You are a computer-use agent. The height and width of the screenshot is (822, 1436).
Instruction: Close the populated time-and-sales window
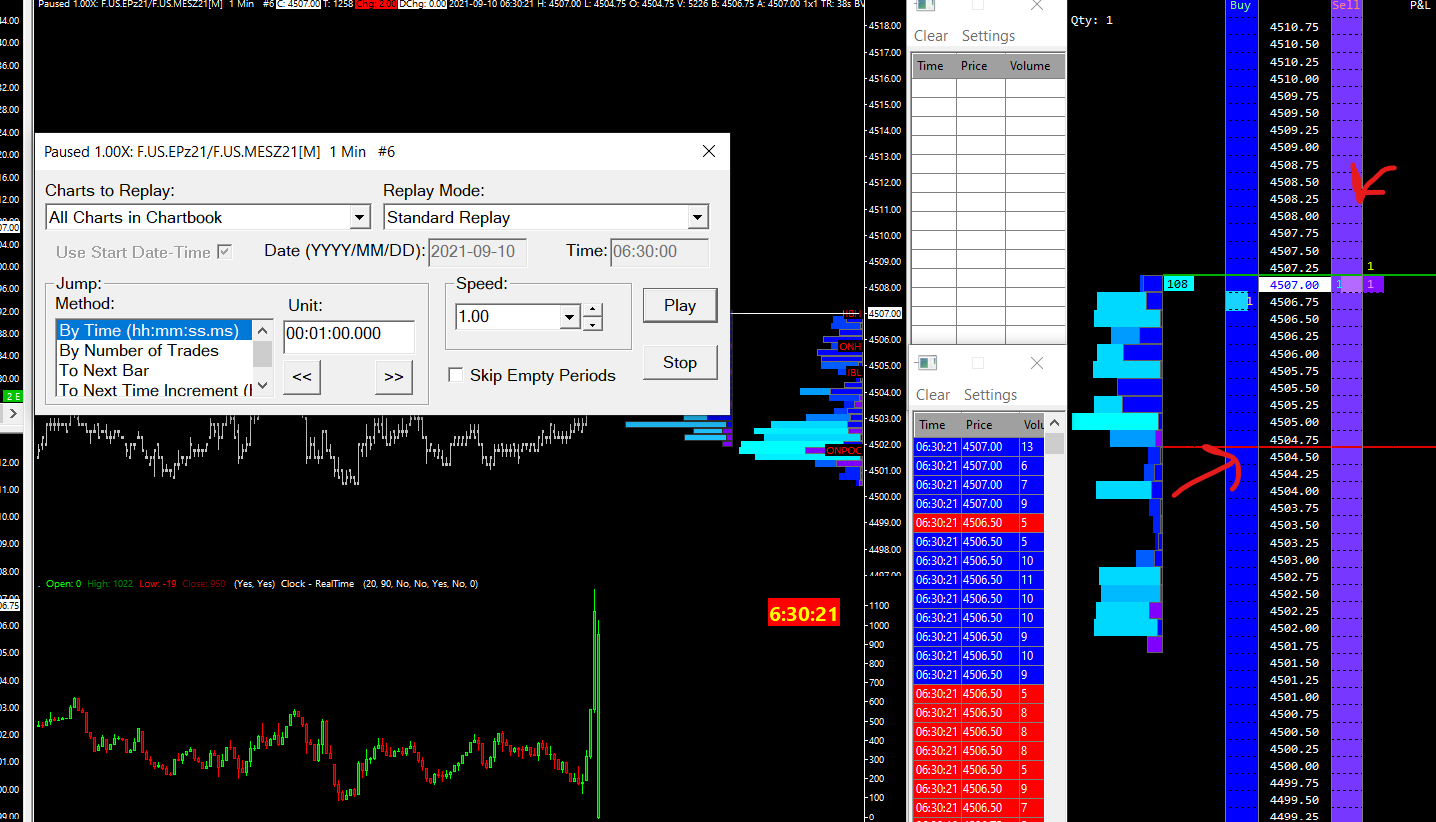1037,363
